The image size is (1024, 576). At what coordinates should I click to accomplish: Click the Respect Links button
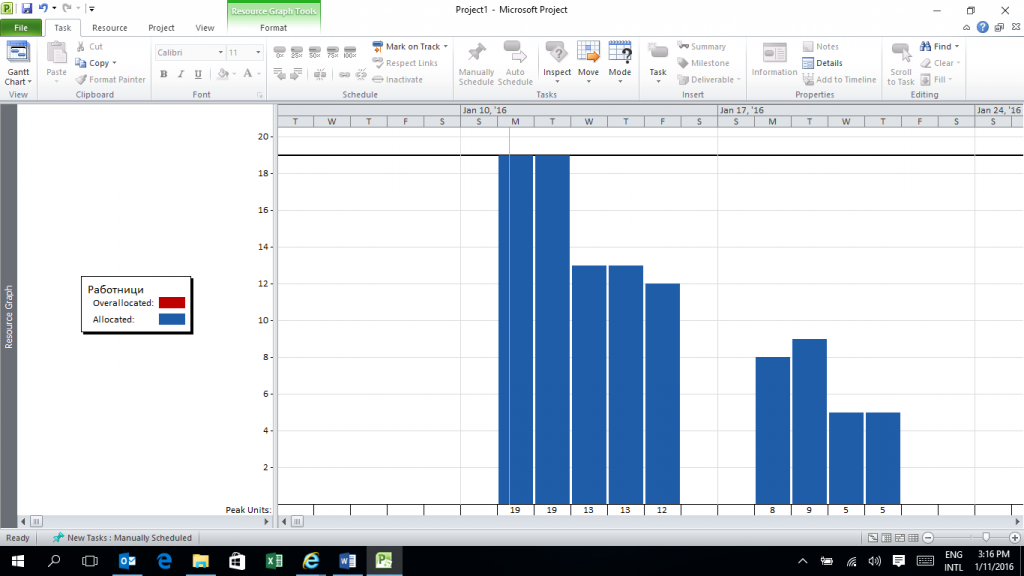(405, 63)
